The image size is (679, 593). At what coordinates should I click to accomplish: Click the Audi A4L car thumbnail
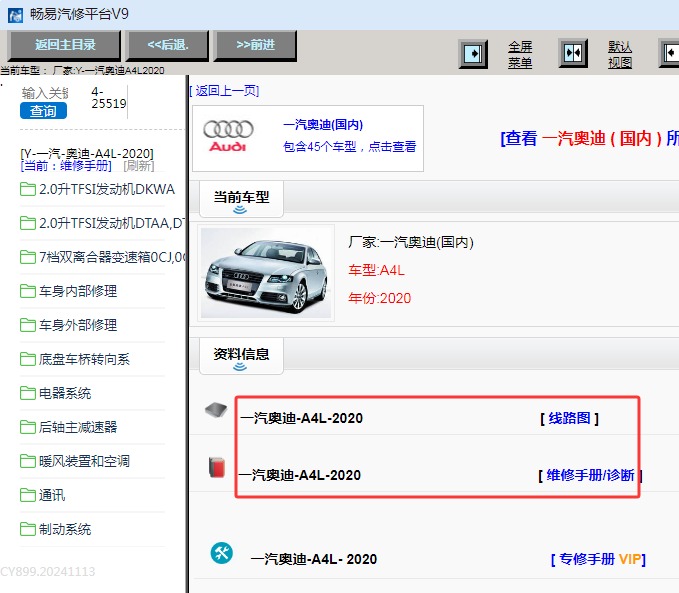point(266,273)
